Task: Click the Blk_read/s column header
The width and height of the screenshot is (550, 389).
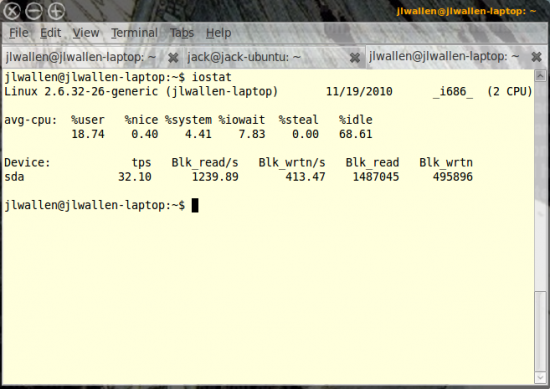Action: tap(205, 163)
